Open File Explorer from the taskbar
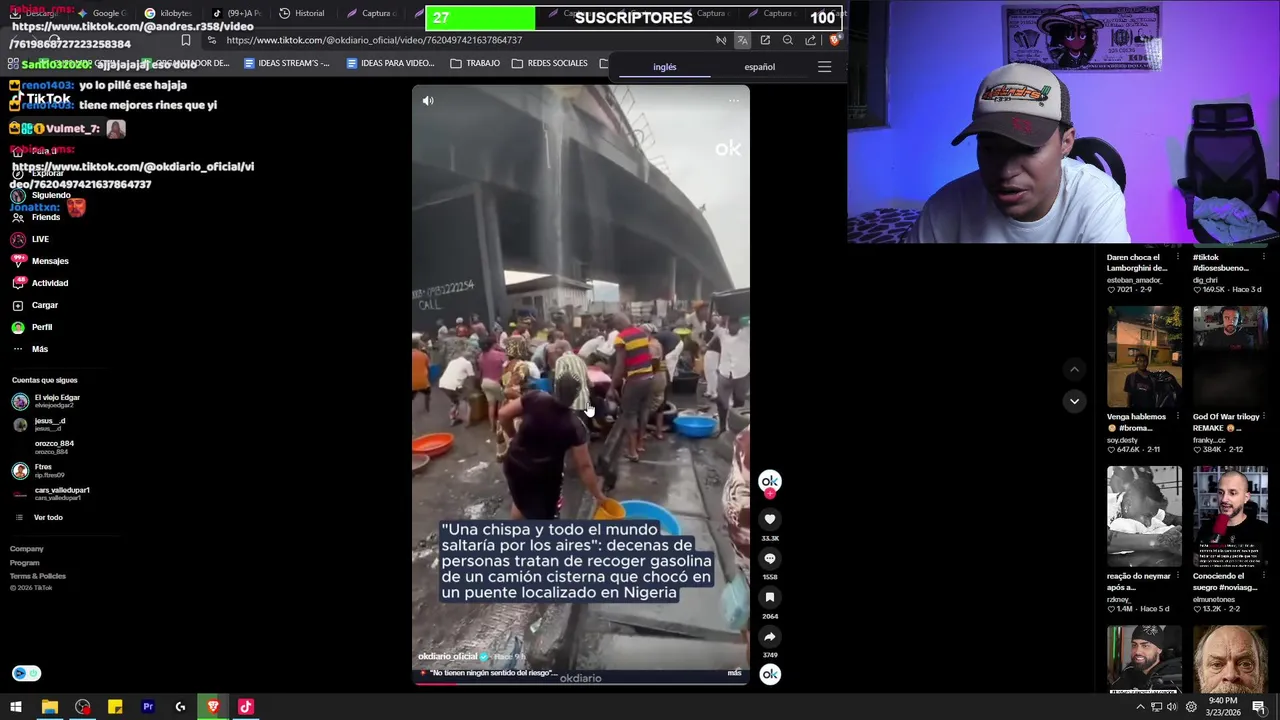This screenshot has width=1280, height=720. point(49,707)
